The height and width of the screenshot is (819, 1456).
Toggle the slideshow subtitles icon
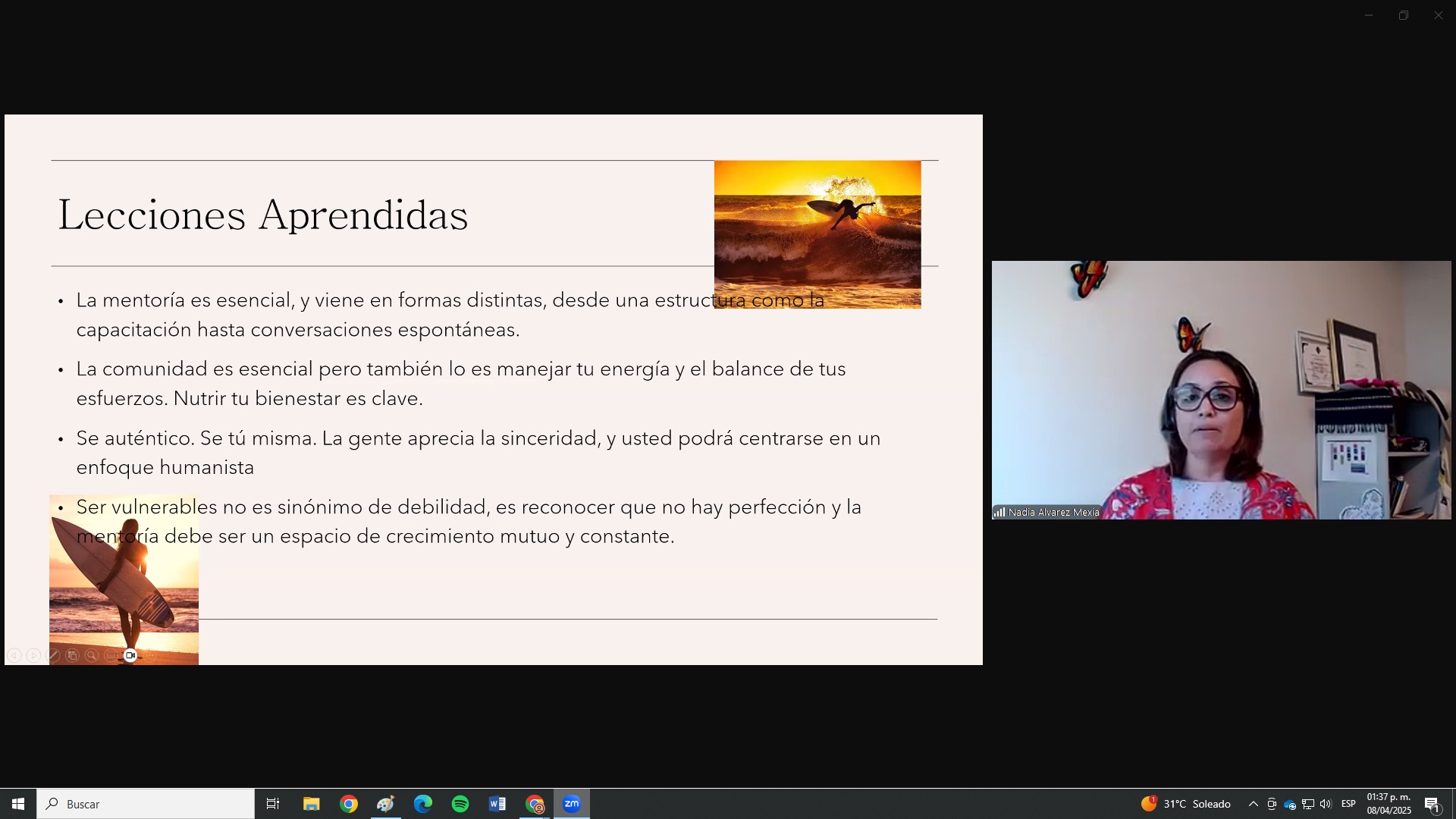click(111, 655)
